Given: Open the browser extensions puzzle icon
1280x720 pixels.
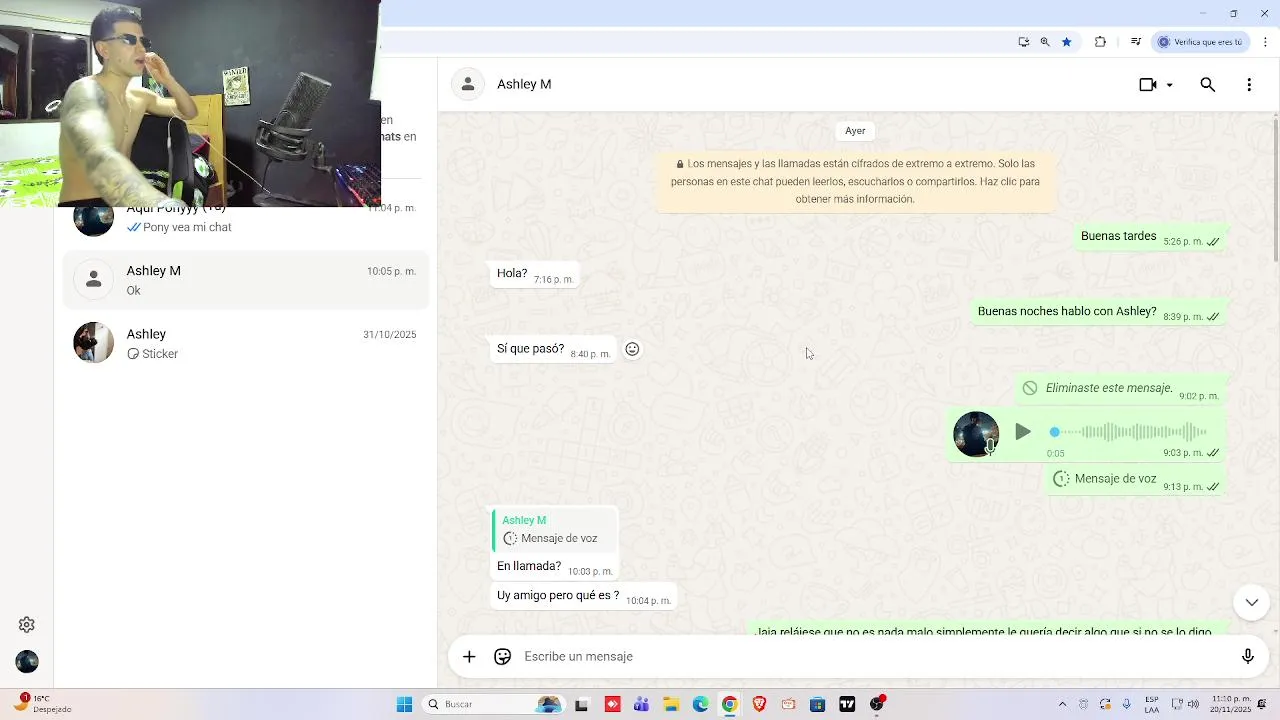Looking at the screenshot, I should click(x=1100, y=42).
